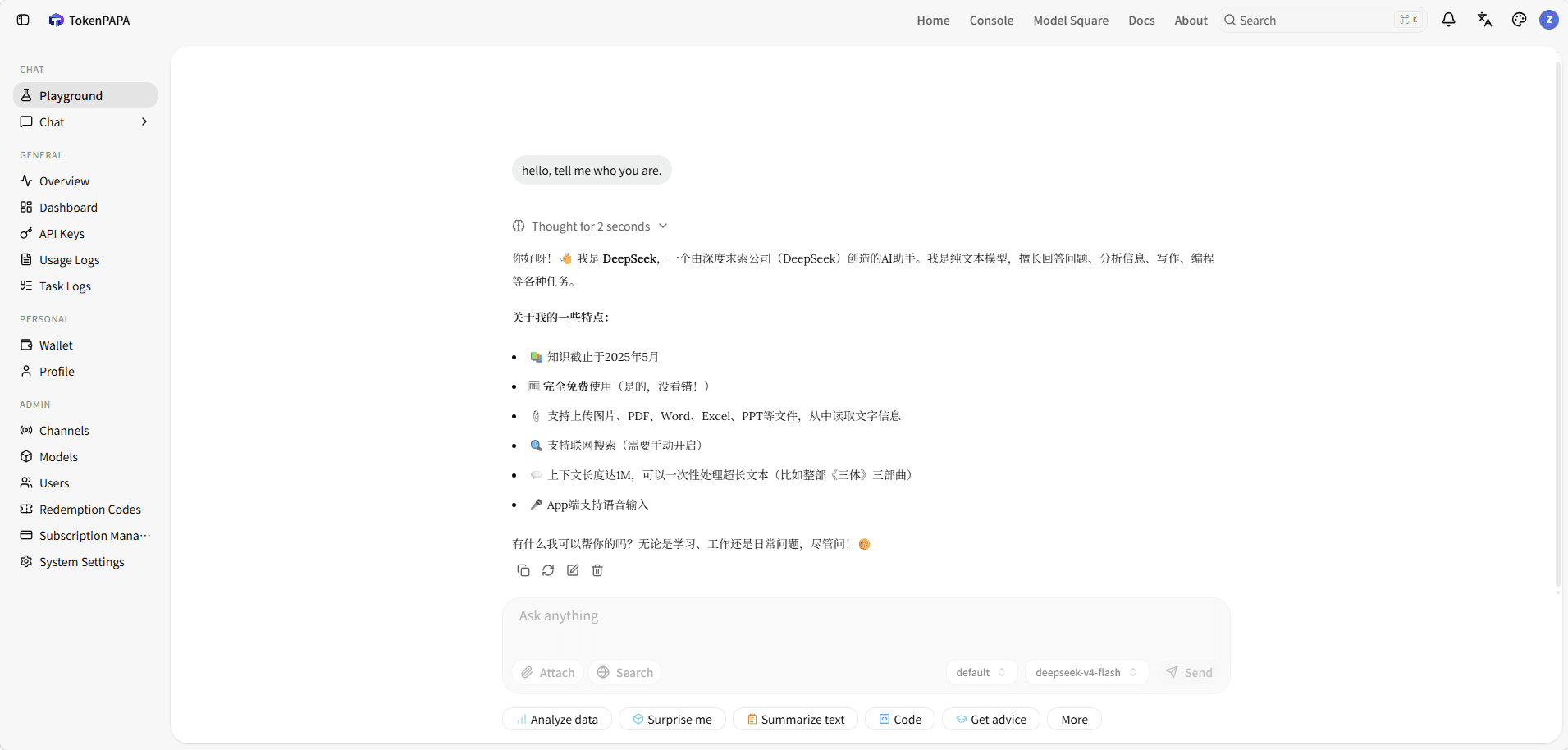Open Channels admin page

coord(85,430)
